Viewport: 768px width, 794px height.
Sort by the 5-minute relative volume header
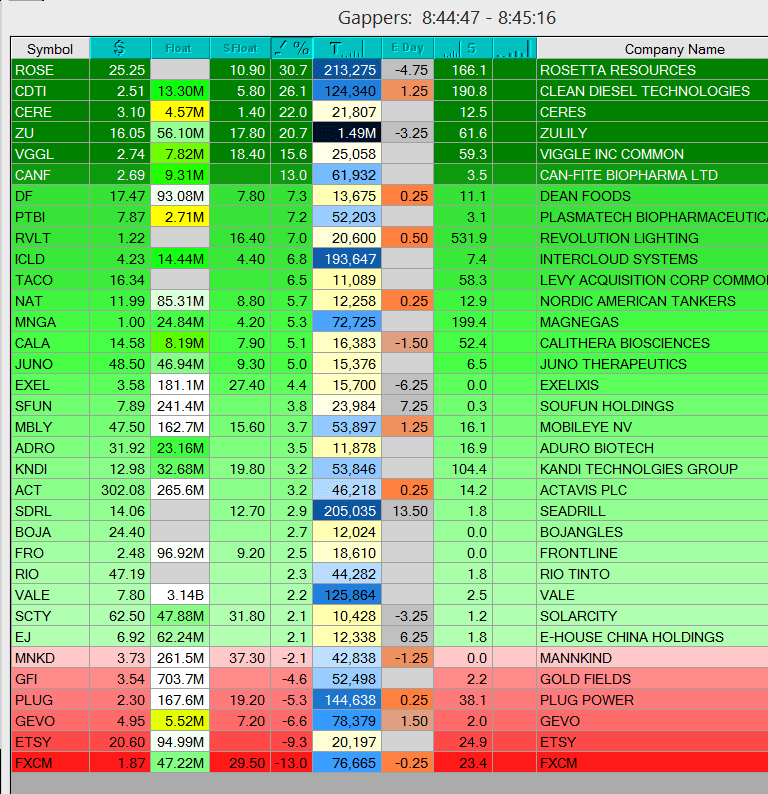tap(463, 49)
